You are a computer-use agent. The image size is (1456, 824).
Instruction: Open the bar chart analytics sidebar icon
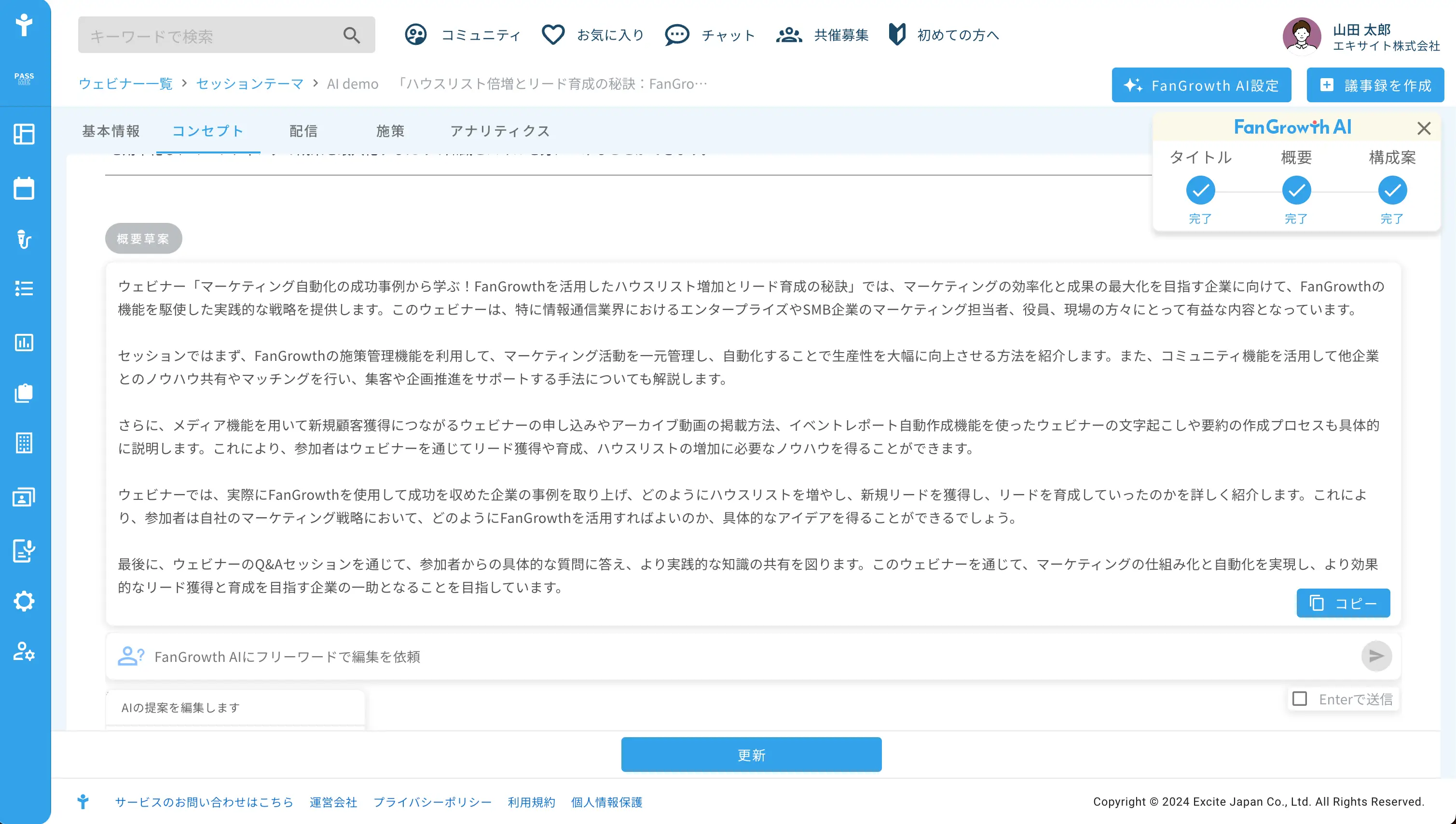[x=24, y=342]
